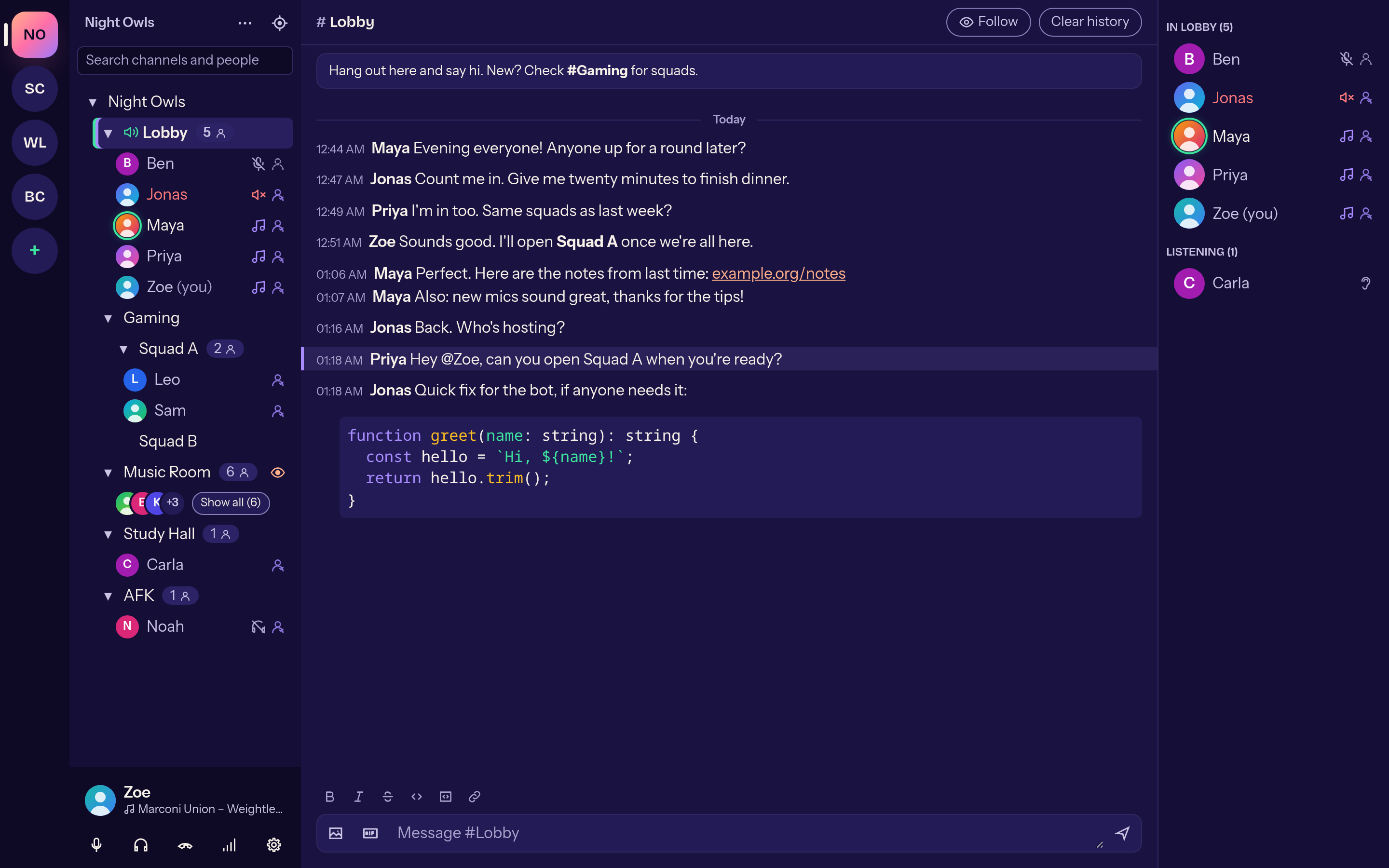The height and width of the screenshot is (868, 1389).
Task: Collapse the AFK channel
Action: (x=108, y=597)
